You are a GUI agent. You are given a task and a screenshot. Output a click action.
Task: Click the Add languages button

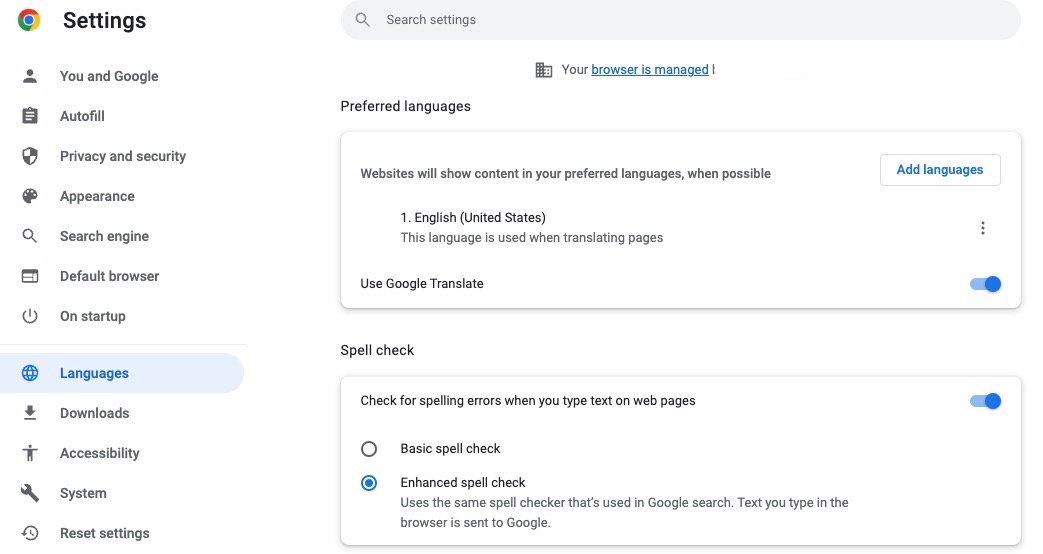click(939, 170)
